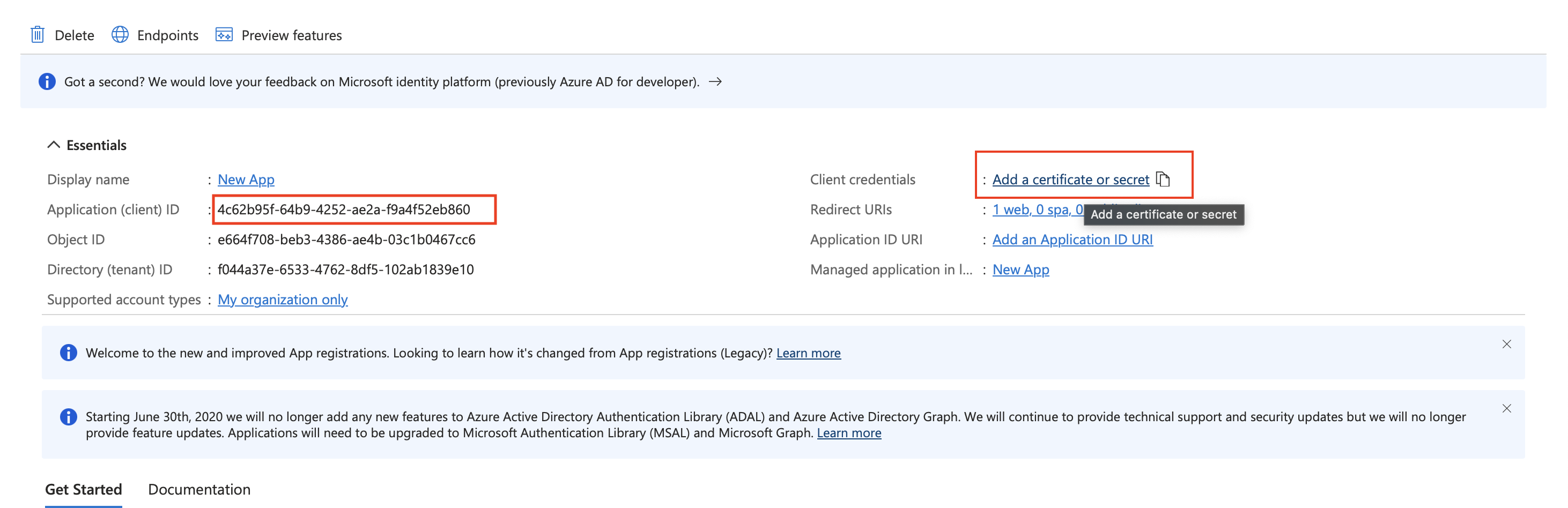Select the Get Started tab
This screenshot has width=1568, height=508.
pyautogui.click(x=84, y=489)
